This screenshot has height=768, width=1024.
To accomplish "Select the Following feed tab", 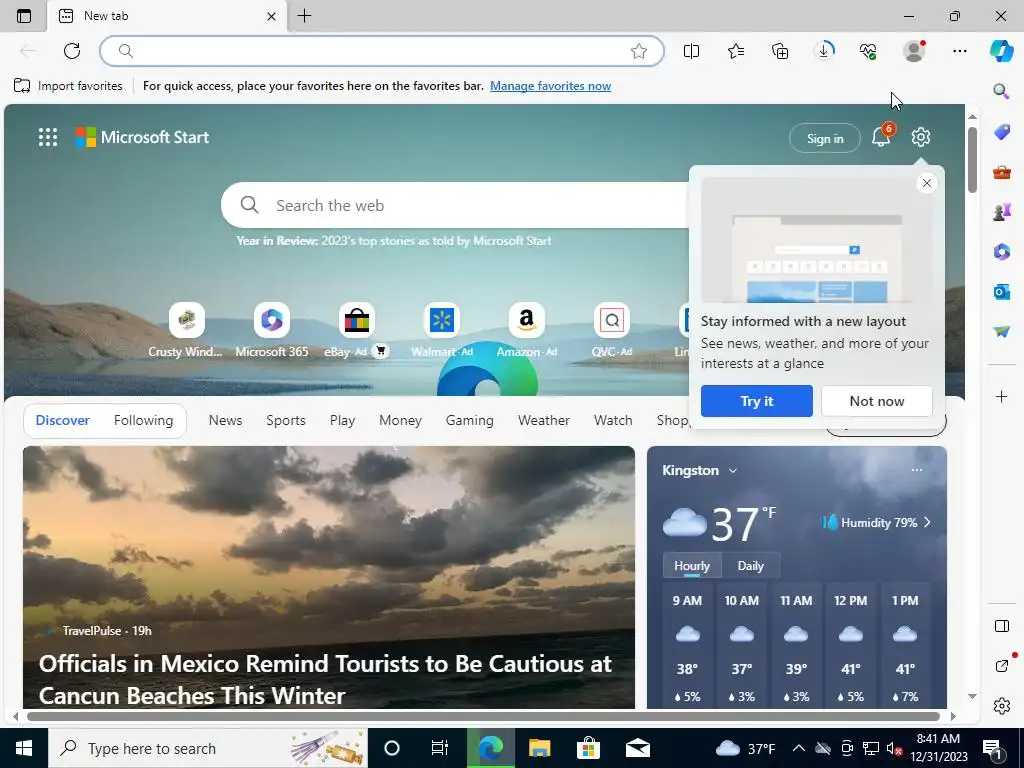I will pyautogui.click(x=143, y=420).
